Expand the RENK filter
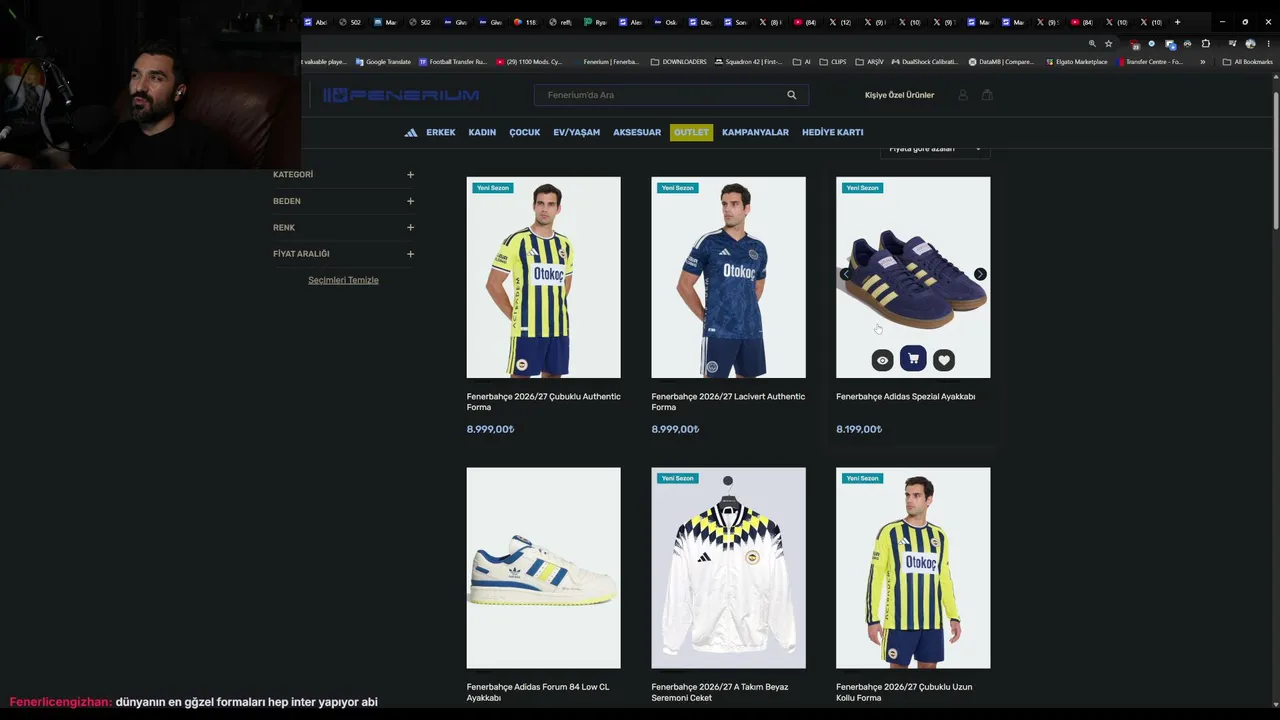This screenshot has width=1280, height=720. pyautogui.click(x=343, y=228)
